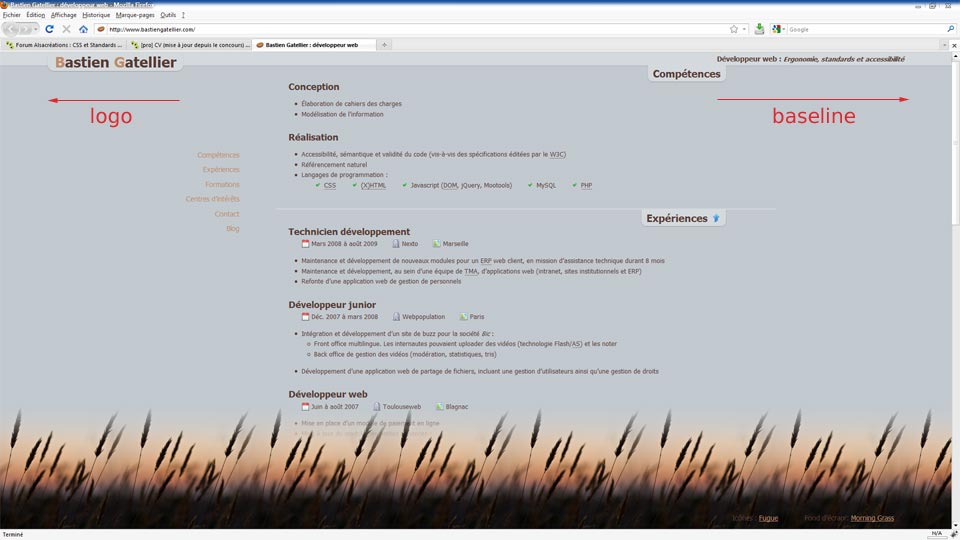Click company icon next to Toulouseweb
Viewport: 960px width, 540px height.
click(x=377, y=407)
